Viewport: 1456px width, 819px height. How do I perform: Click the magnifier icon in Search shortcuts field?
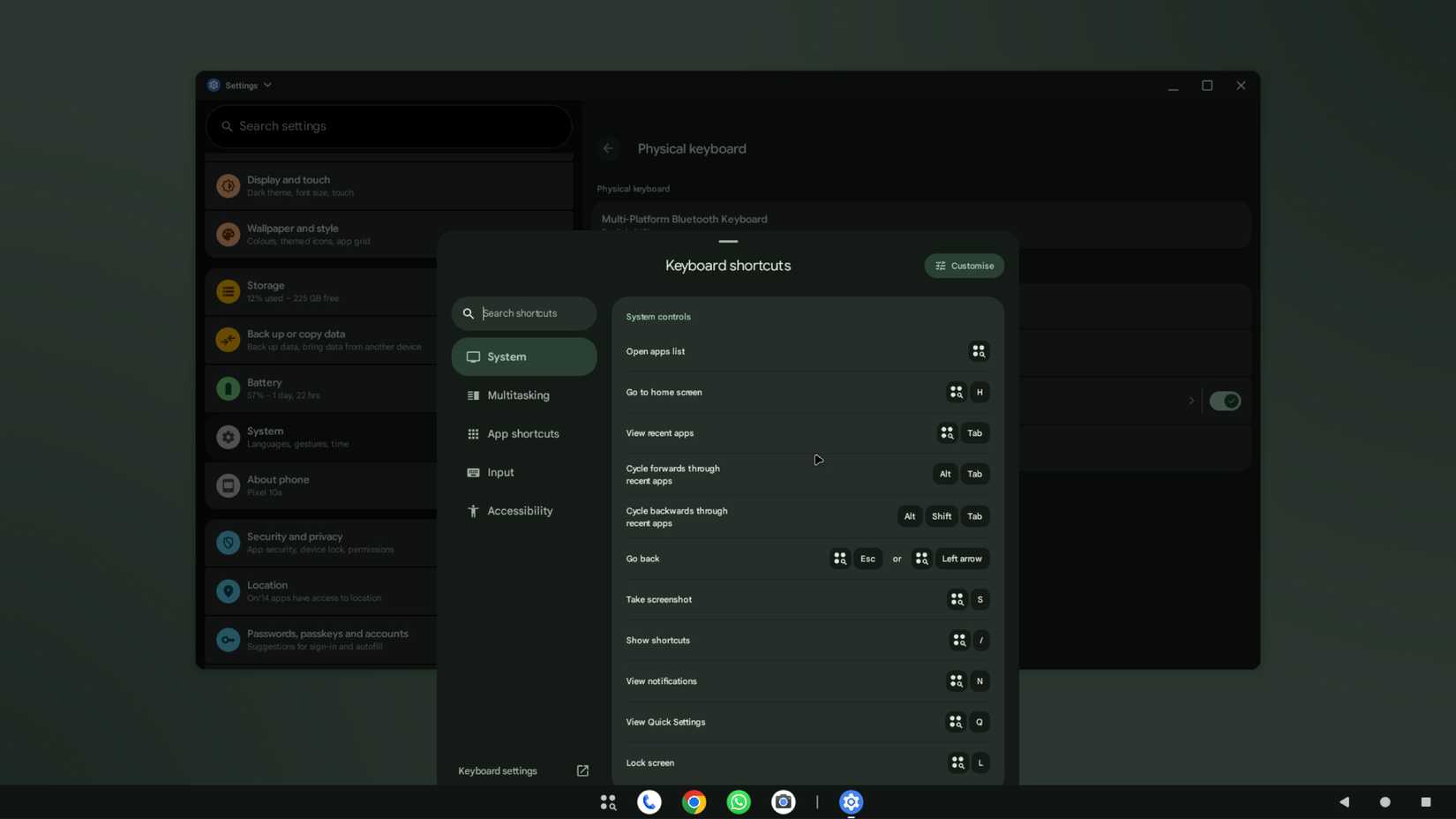click(x=469, y=312)
